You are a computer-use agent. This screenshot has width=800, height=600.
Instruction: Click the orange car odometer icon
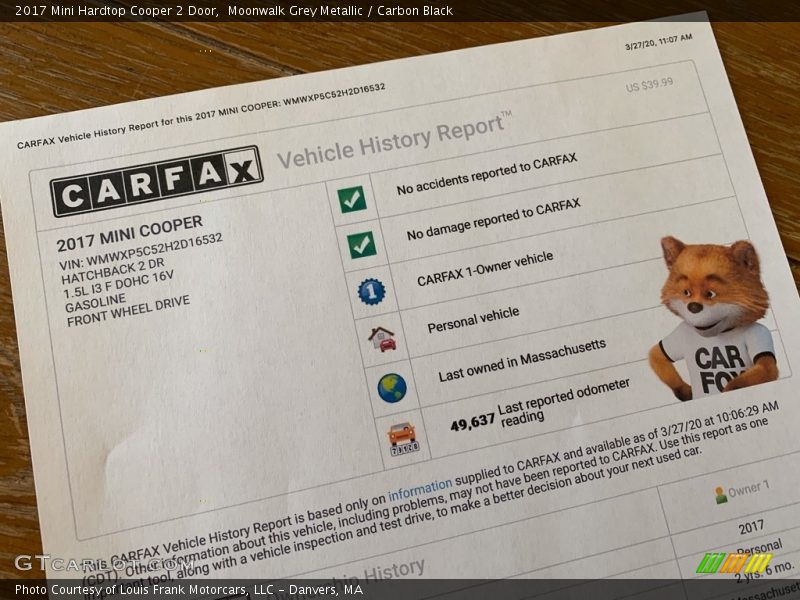click(x=402, y=437)
